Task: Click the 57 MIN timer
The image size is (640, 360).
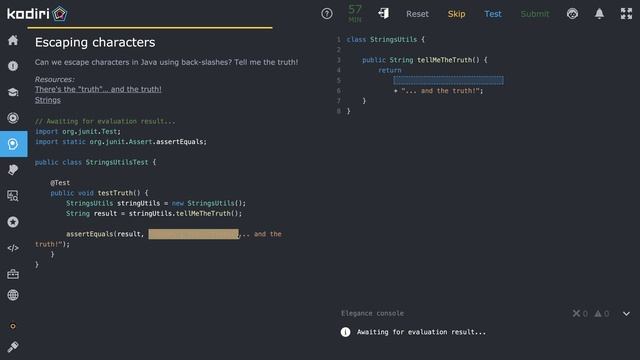Action: 355,13
